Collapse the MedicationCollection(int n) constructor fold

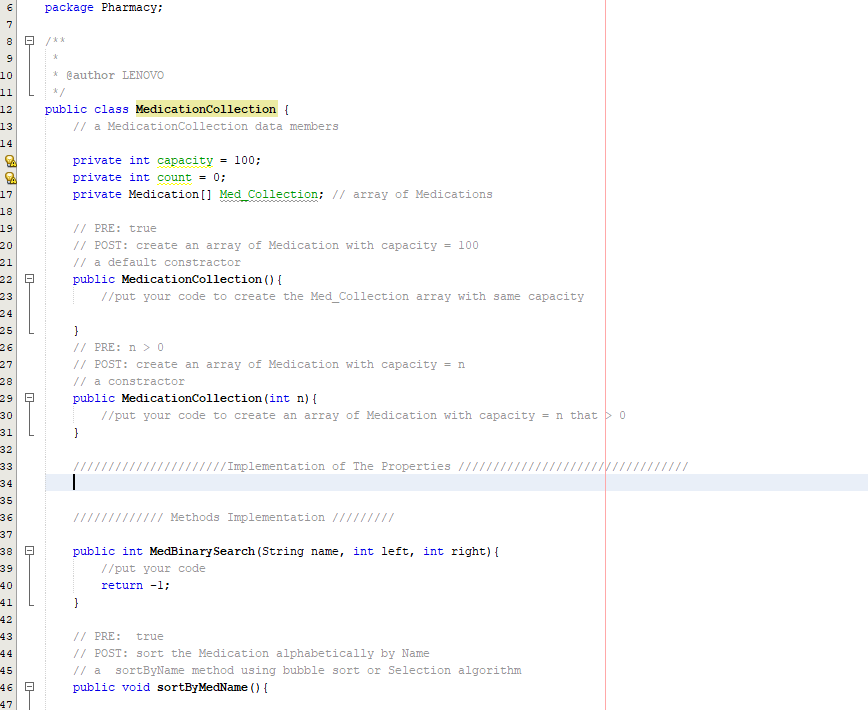pos(30,397)
